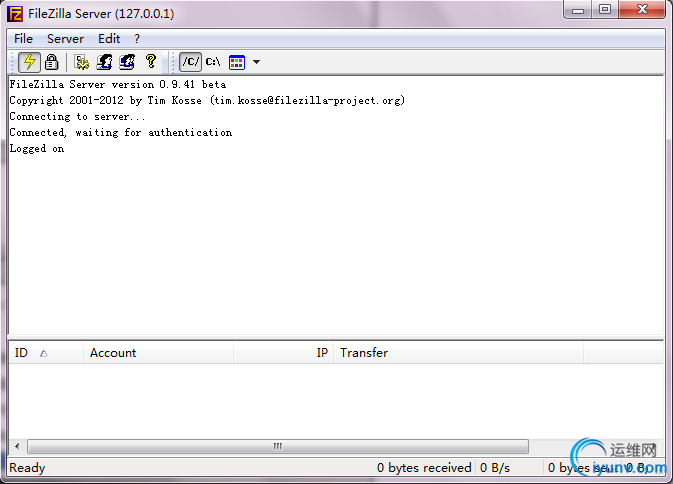Sort by the Account column header
Image resolution: width=673 pixels, height=484 pixels.
[158, 353]
